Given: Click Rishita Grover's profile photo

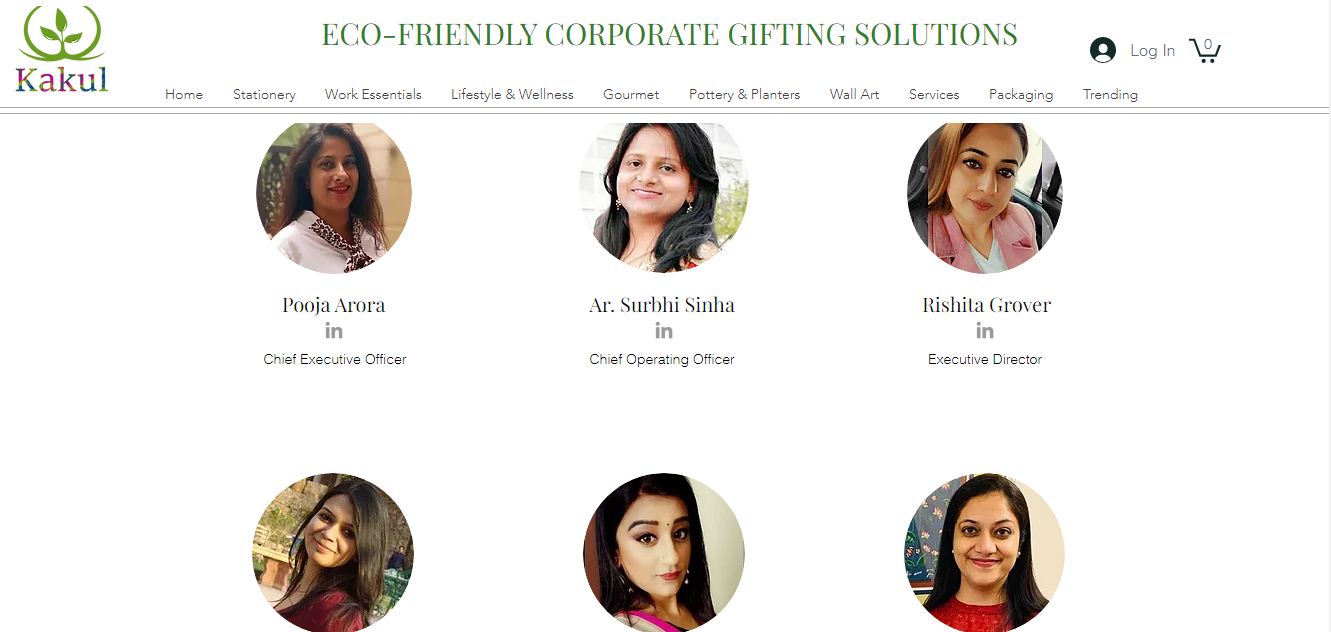Looking at the screenshot, I should click(985, 196).
